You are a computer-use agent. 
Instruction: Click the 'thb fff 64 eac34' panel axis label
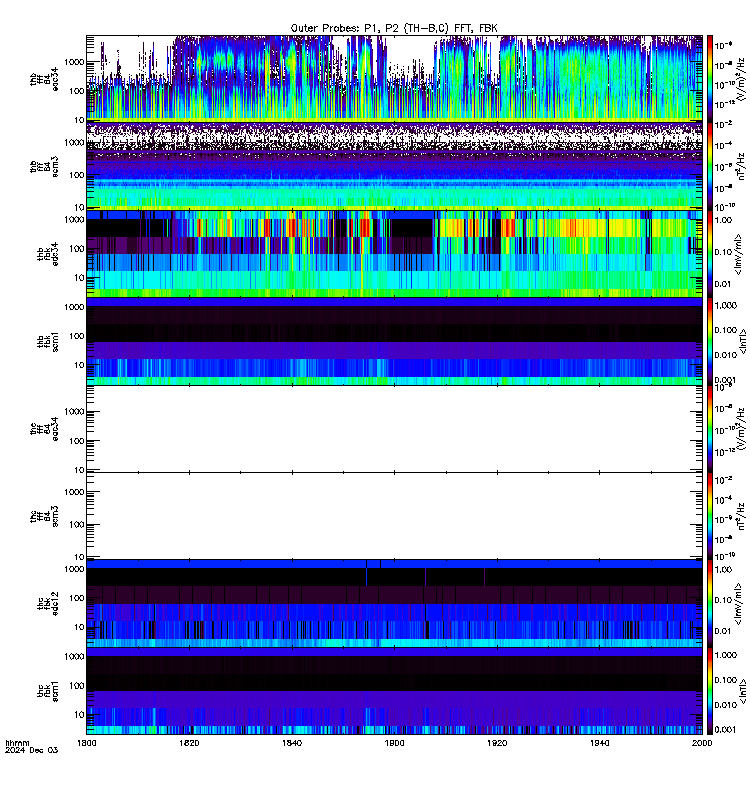pos(44,79)
